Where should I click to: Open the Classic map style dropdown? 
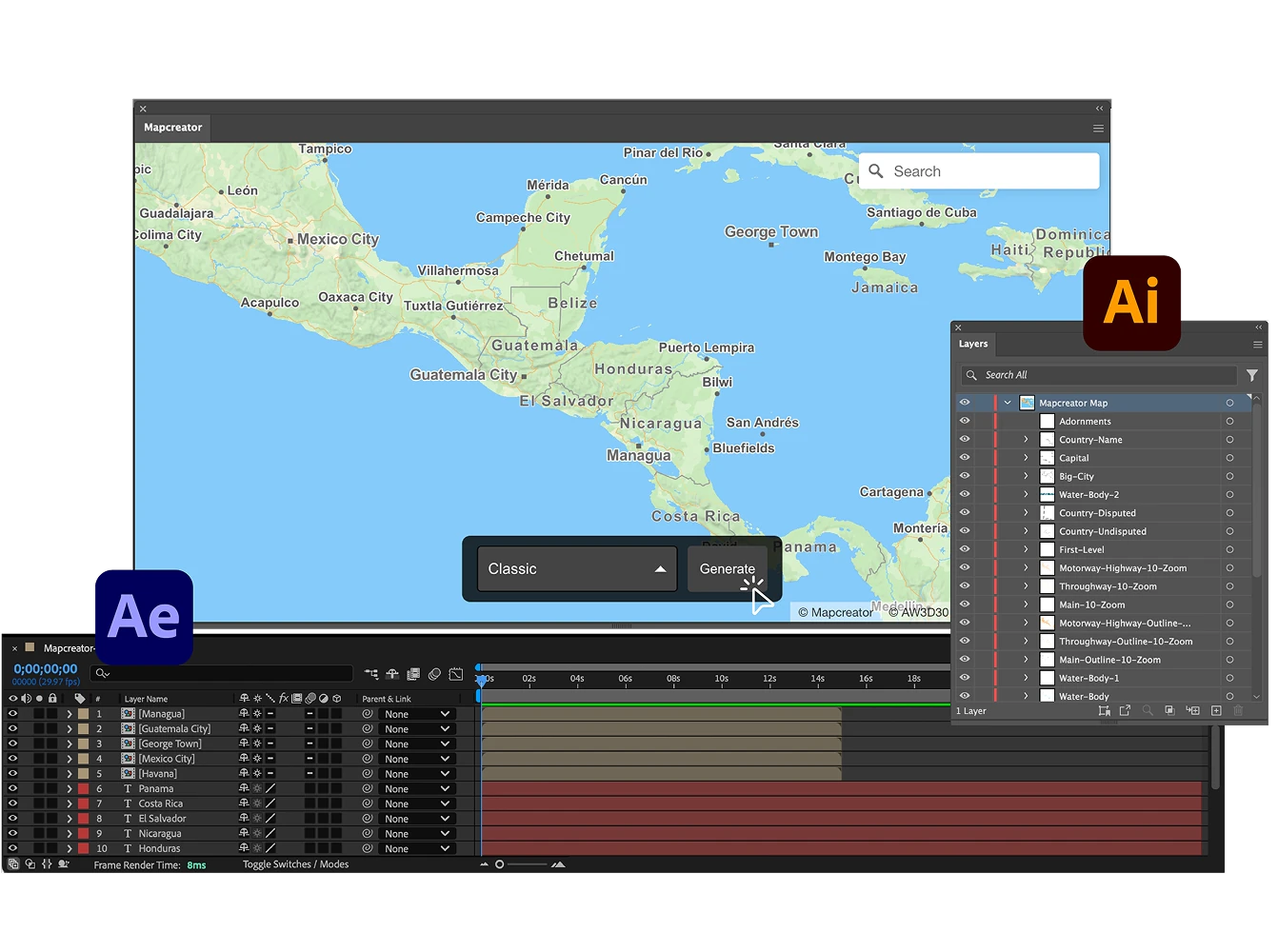pyautogui.click(x=577, y=569)
